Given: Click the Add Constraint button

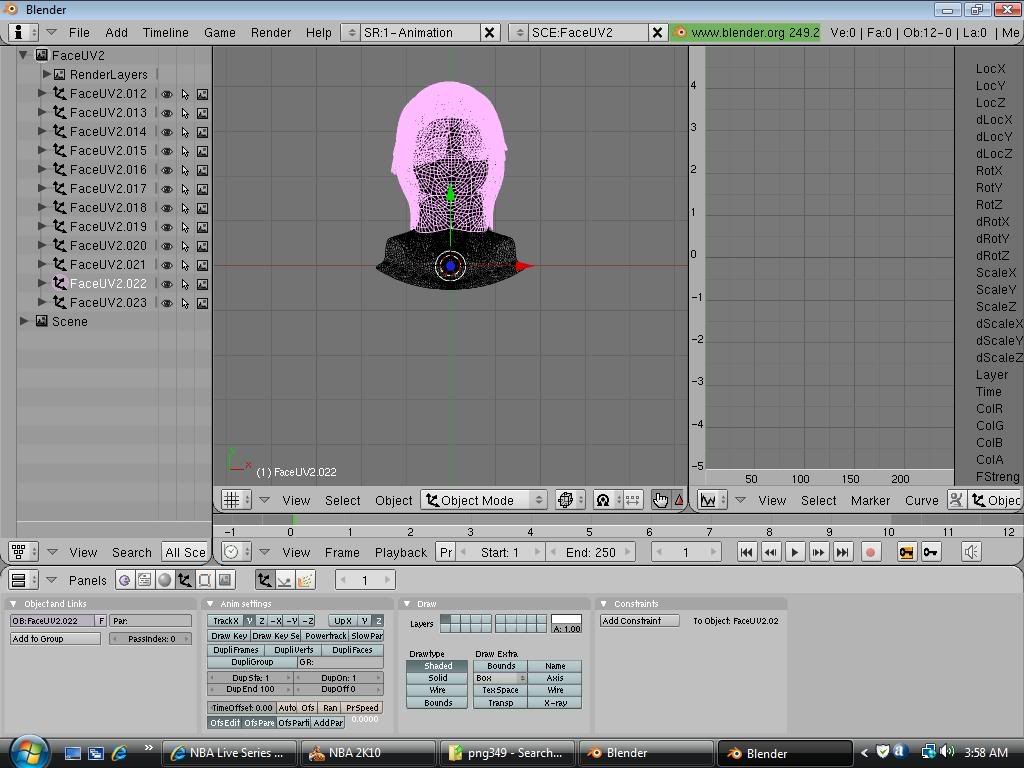Looking at the screenshot, I should pos(639,620).
